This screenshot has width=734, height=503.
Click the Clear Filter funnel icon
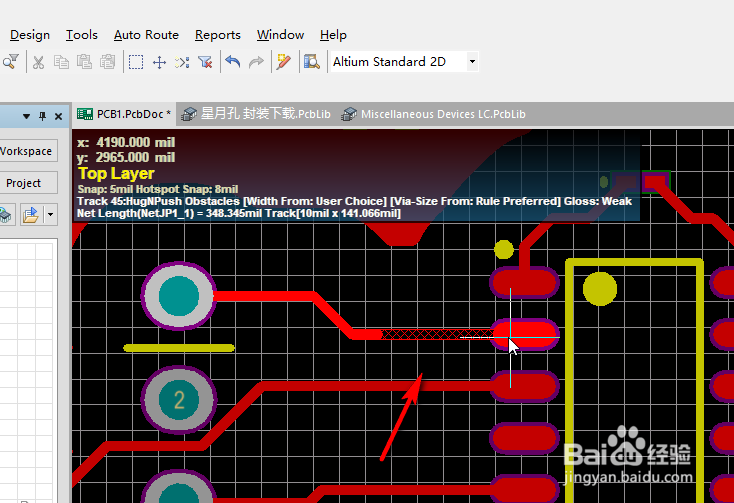[205, 62]
